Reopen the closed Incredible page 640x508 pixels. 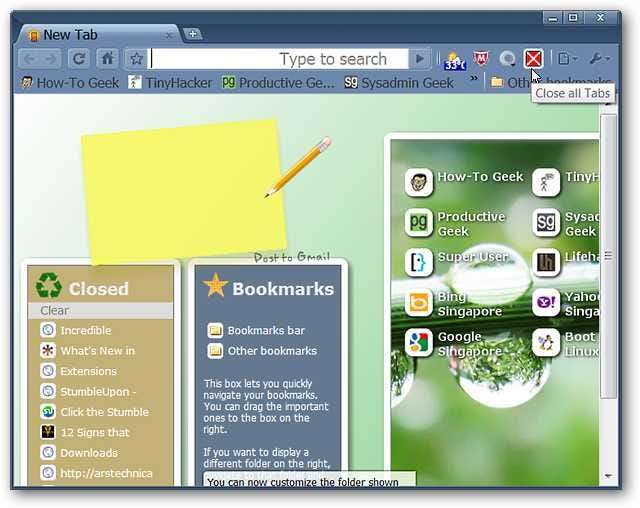pyautogui.click(x=76, y=330)
